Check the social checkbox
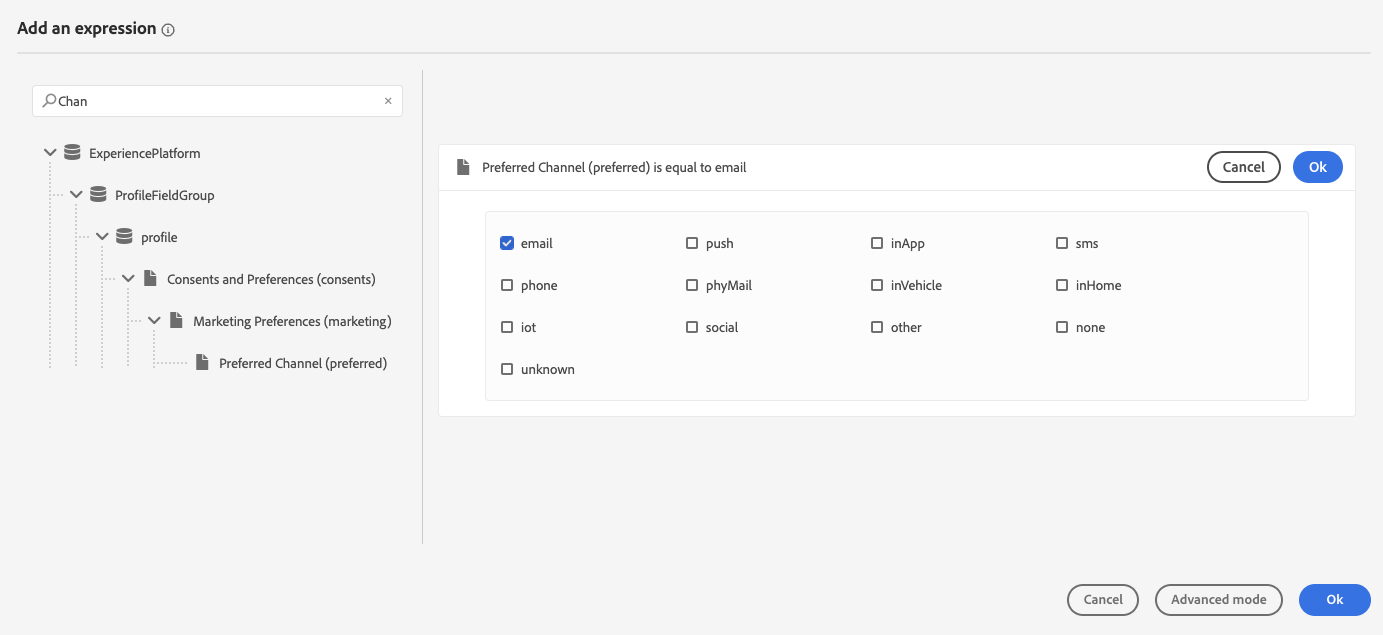Image resolution: width=1383 pixels, height=635 pixels. [x=692, y=327]
